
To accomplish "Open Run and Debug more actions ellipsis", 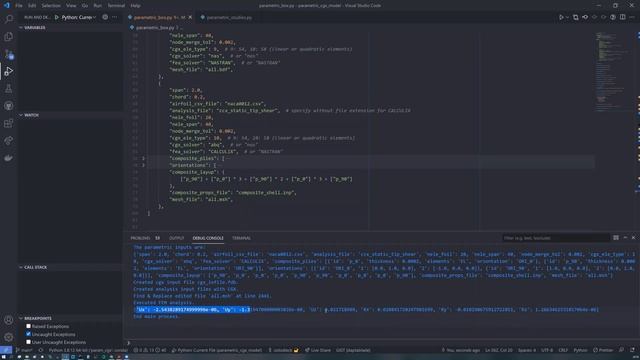I will click(x=115, y=17).
